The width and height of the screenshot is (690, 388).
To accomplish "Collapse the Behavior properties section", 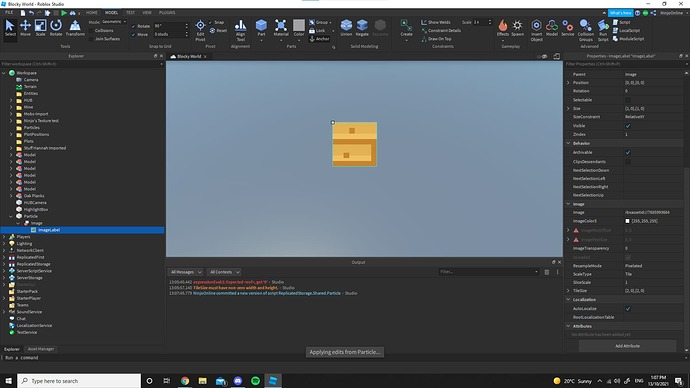I will (568, 143).
